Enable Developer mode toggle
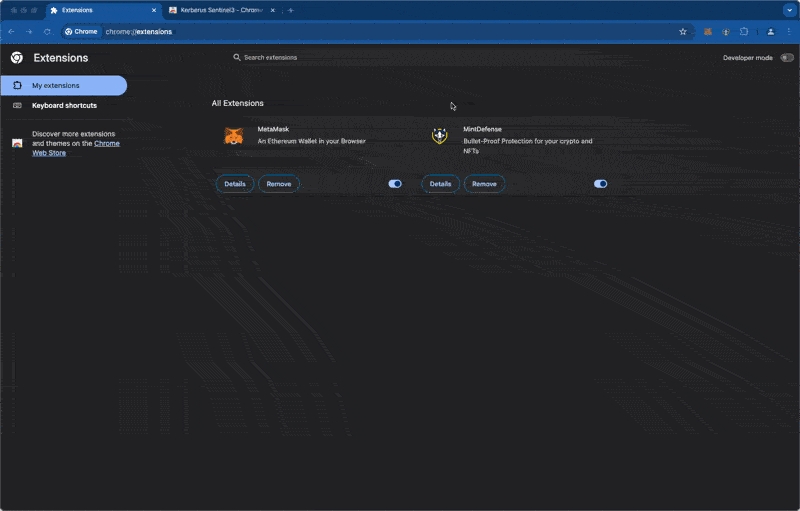Viewport: 800px width, 511px height. 787,58
